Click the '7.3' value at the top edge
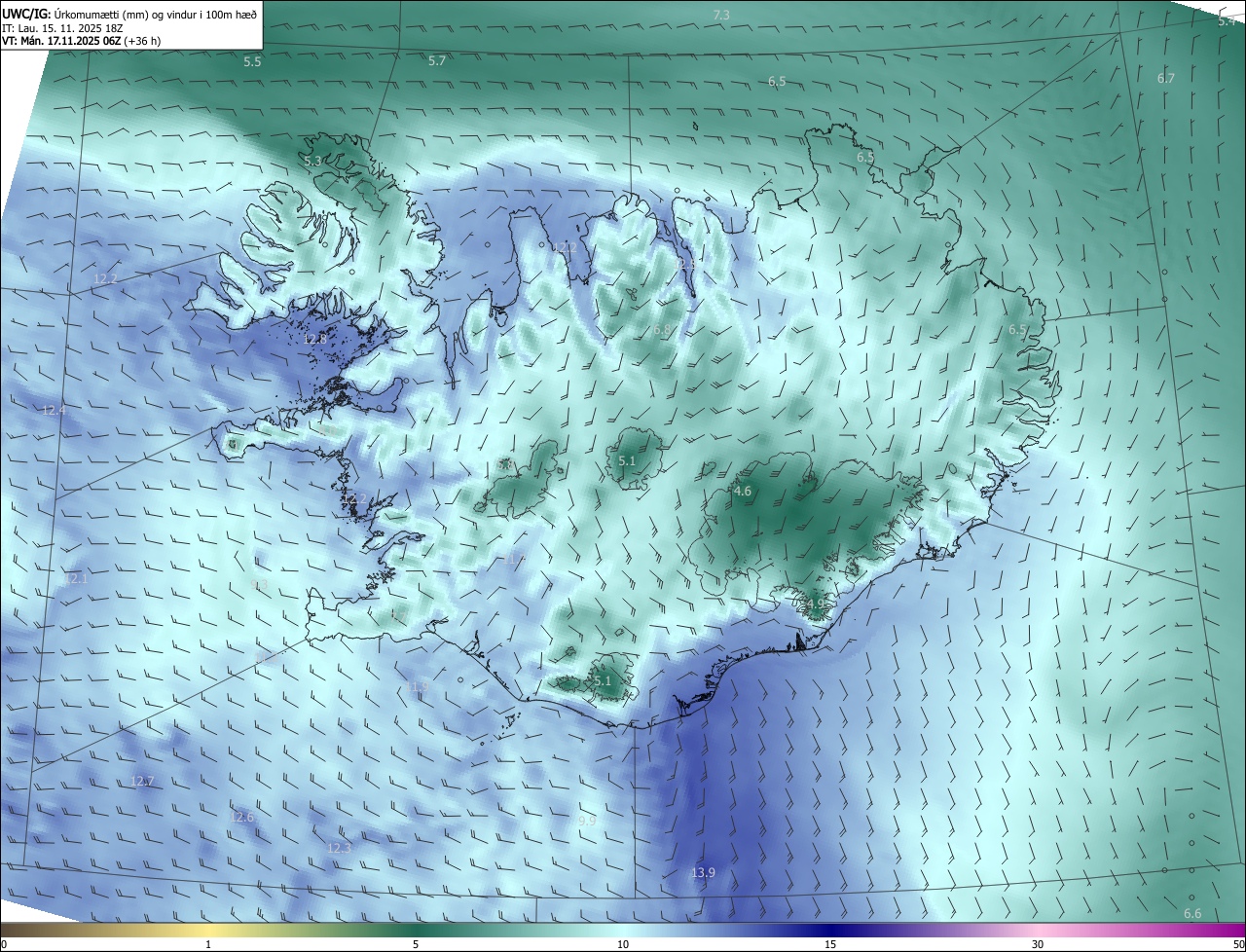This screenshot has height=952, width=1246. 721,15
